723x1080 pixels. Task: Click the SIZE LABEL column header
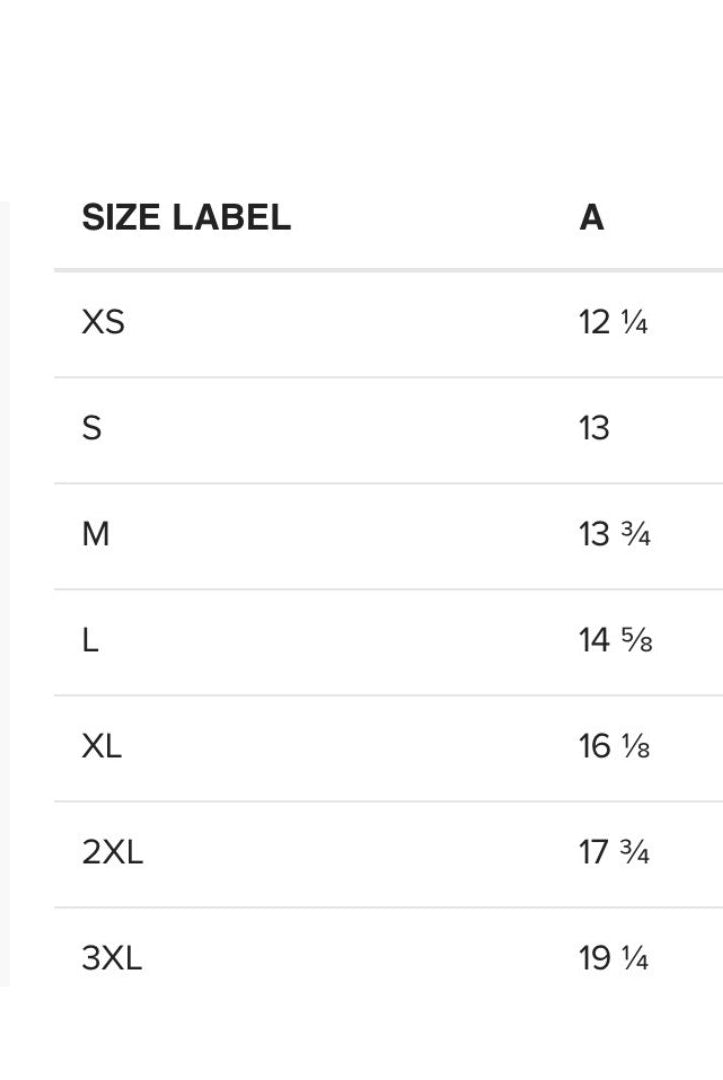pos(186,218)
